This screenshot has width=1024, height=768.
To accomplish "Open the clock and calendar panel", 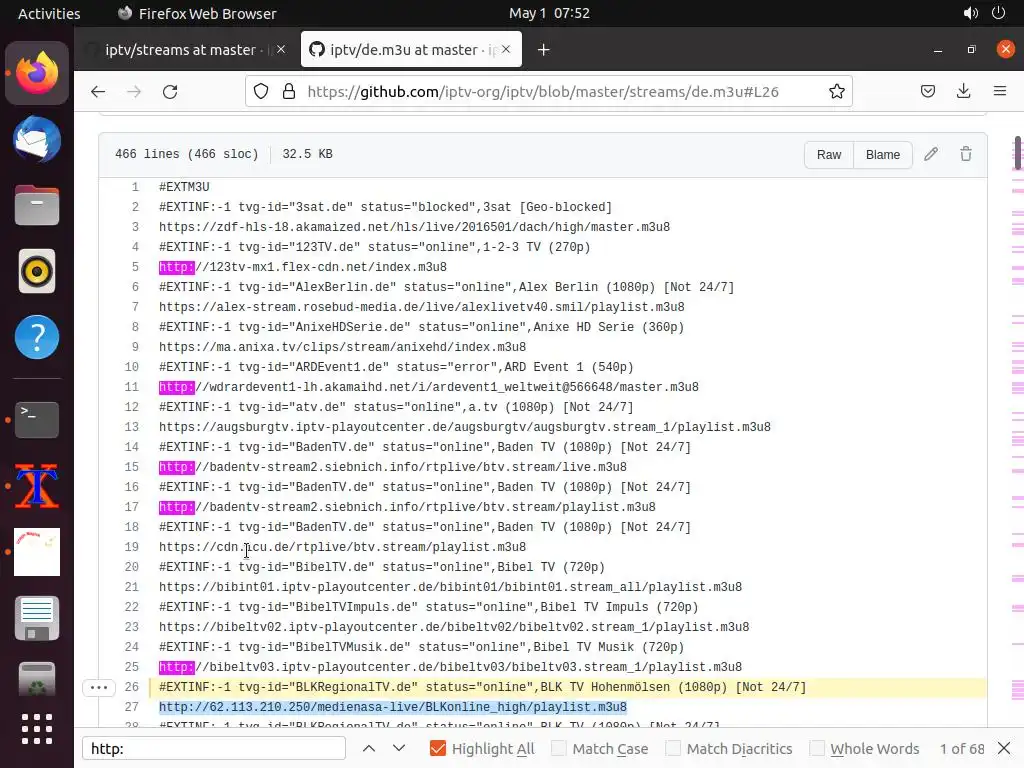I will [x=549, y=13].
